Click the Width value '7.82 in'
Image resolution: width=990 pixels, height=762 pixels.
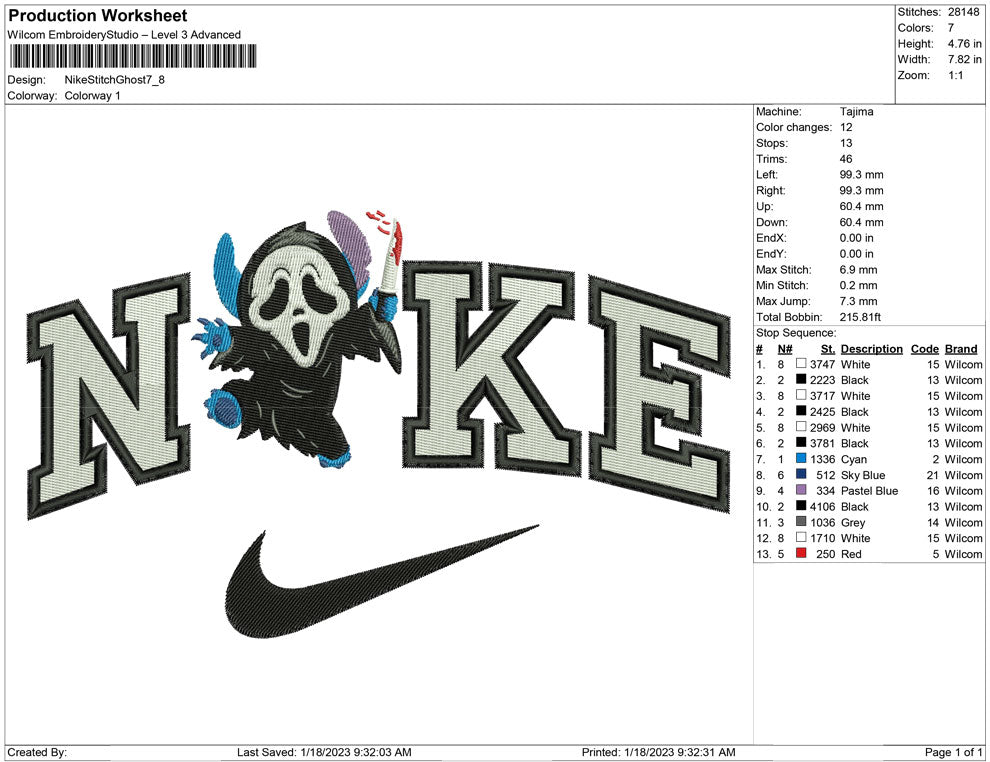coord(964,59)
